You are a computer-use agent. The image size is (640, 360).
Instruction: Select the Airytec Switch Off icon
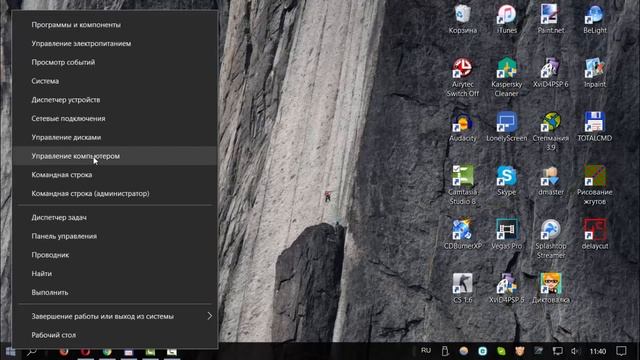pos(462,78)
